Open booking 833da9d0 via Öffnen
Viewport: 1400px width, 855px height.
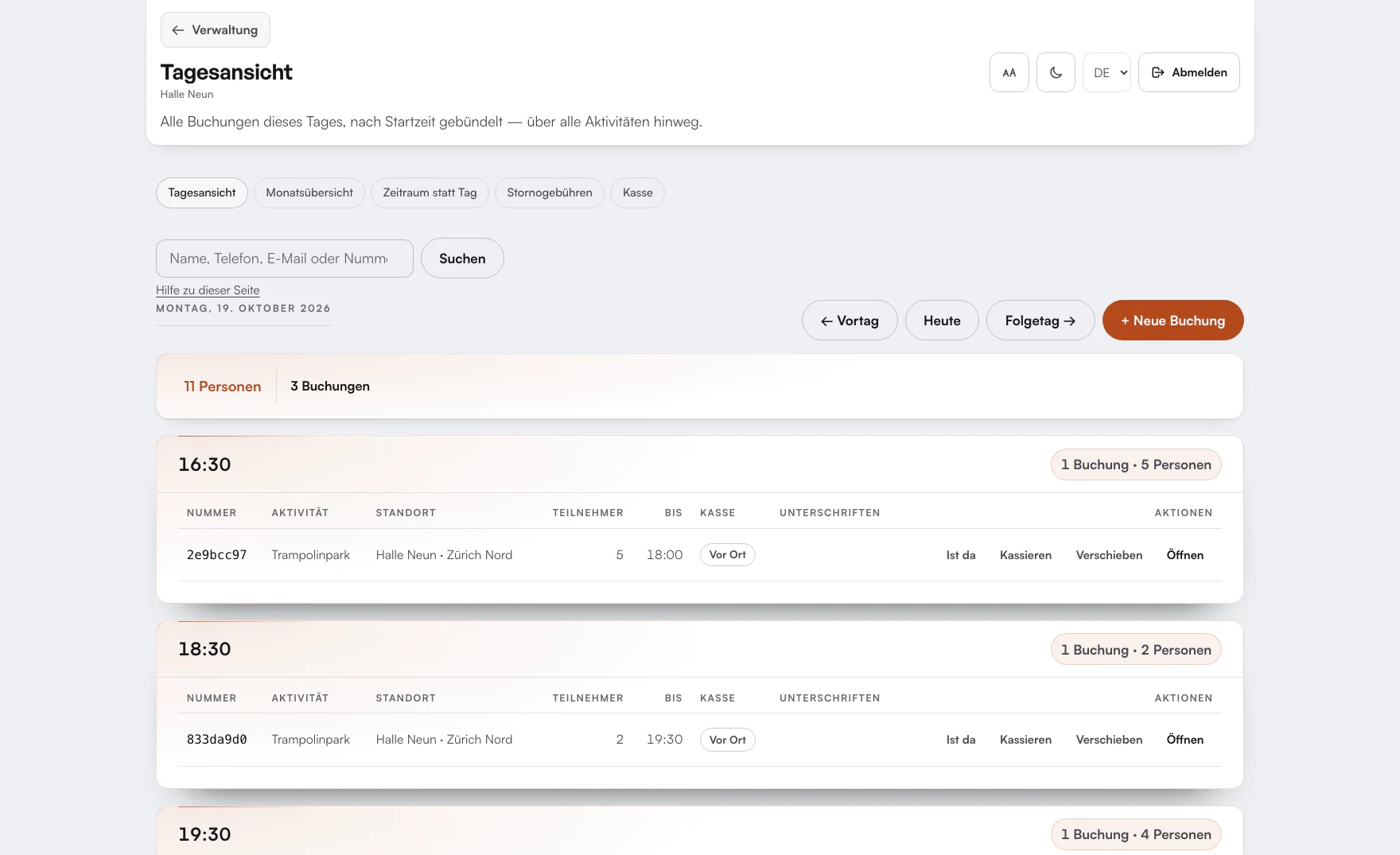coord(1184,740)
